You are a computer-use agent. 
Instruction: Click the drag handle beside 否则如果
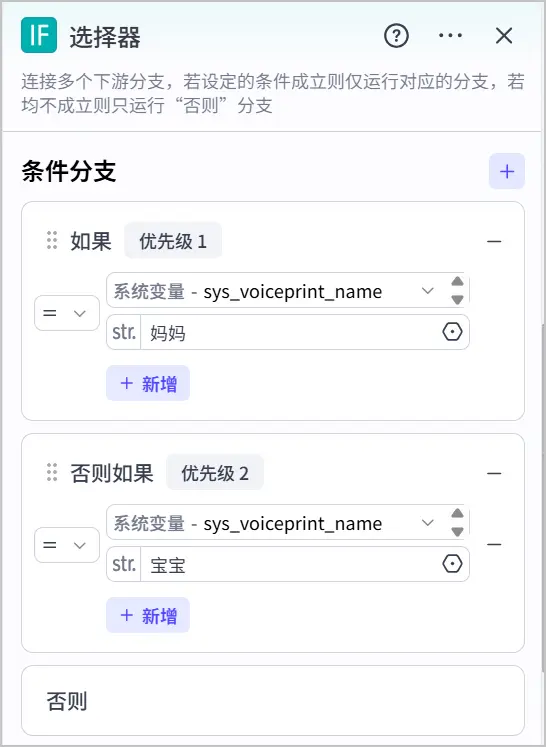click(x=52, y=473)
